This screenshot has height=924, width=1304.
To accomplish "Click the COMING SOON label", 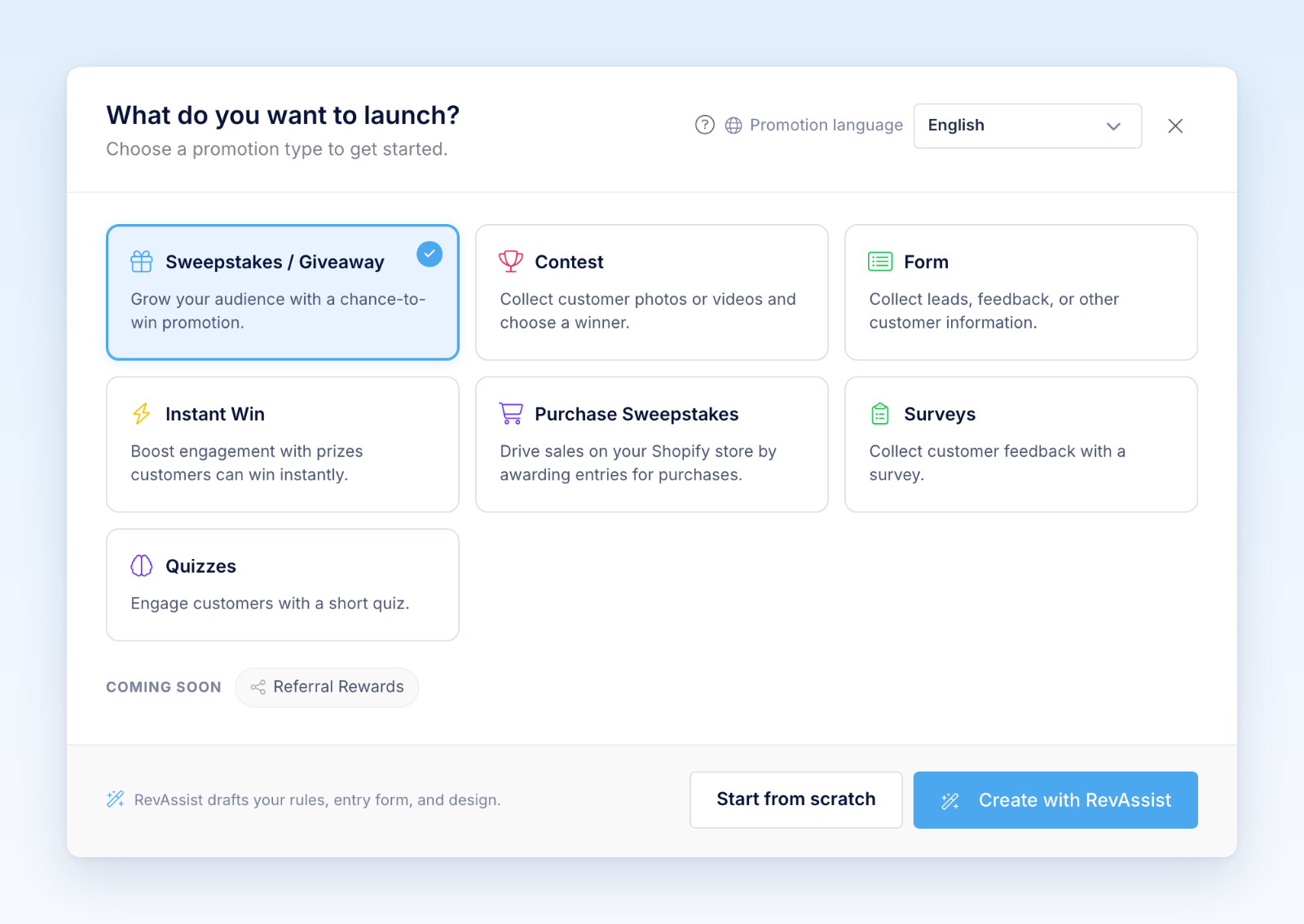I will coord(164,688).
